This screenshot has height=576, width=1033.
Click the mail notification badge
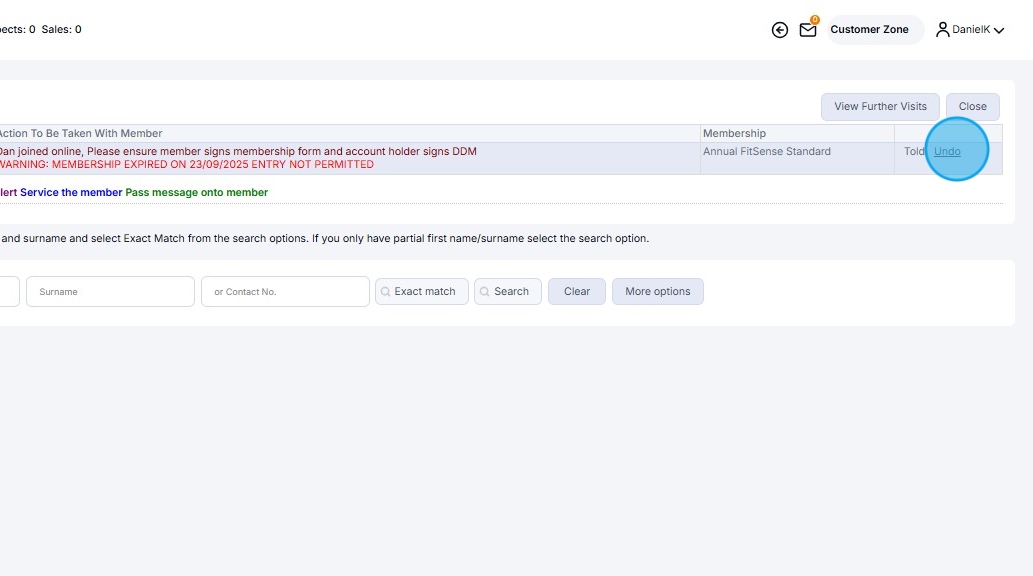click(815, 20)
